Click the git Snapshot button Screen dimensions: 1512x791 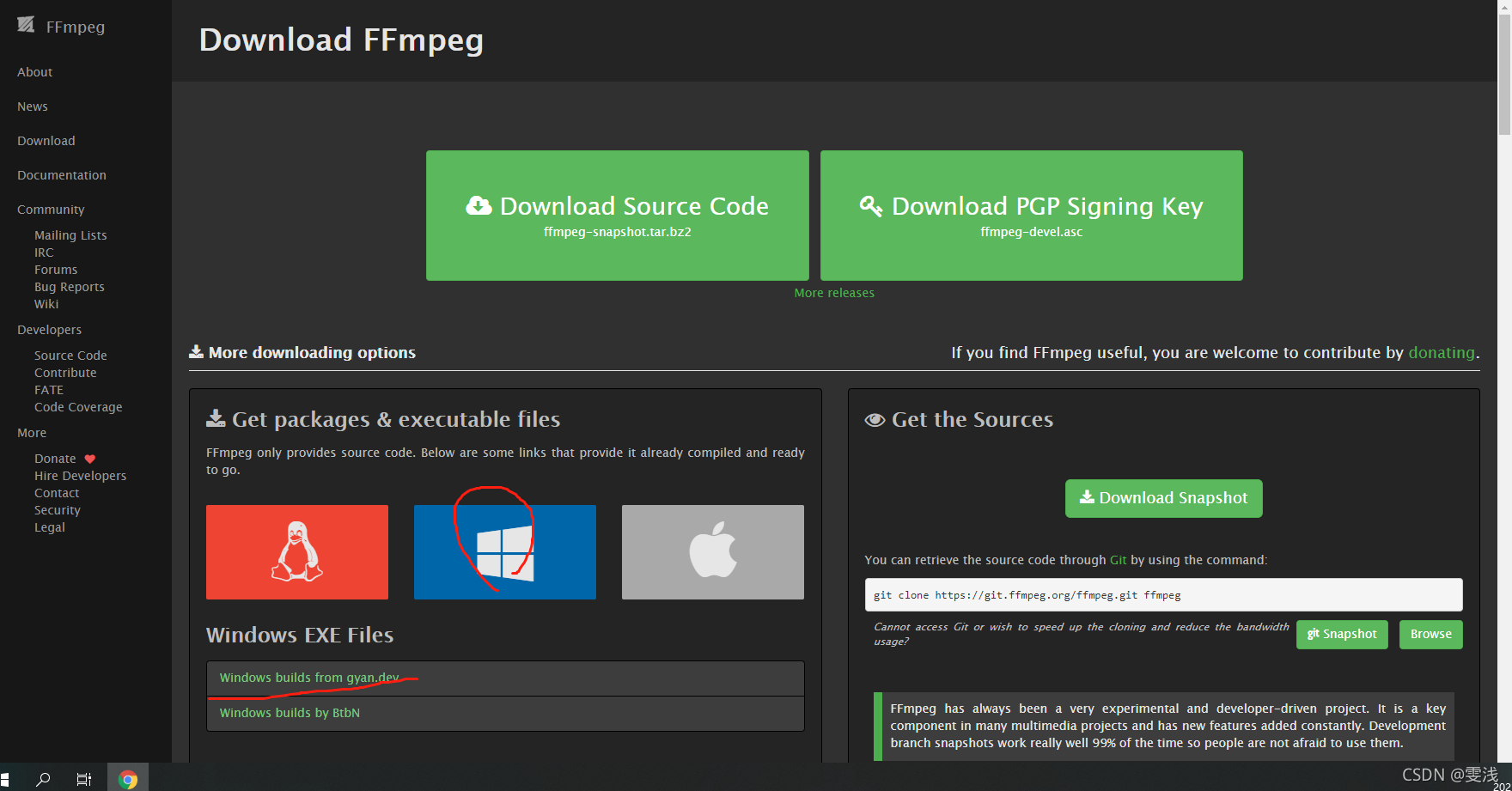1342,634
